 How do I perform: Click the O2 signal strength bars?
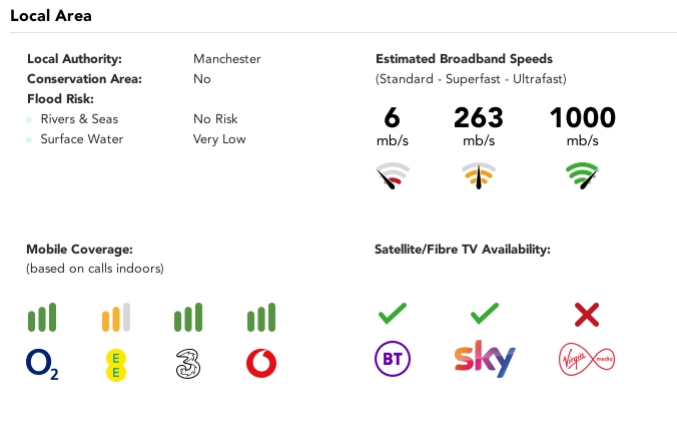click(42, 318)
